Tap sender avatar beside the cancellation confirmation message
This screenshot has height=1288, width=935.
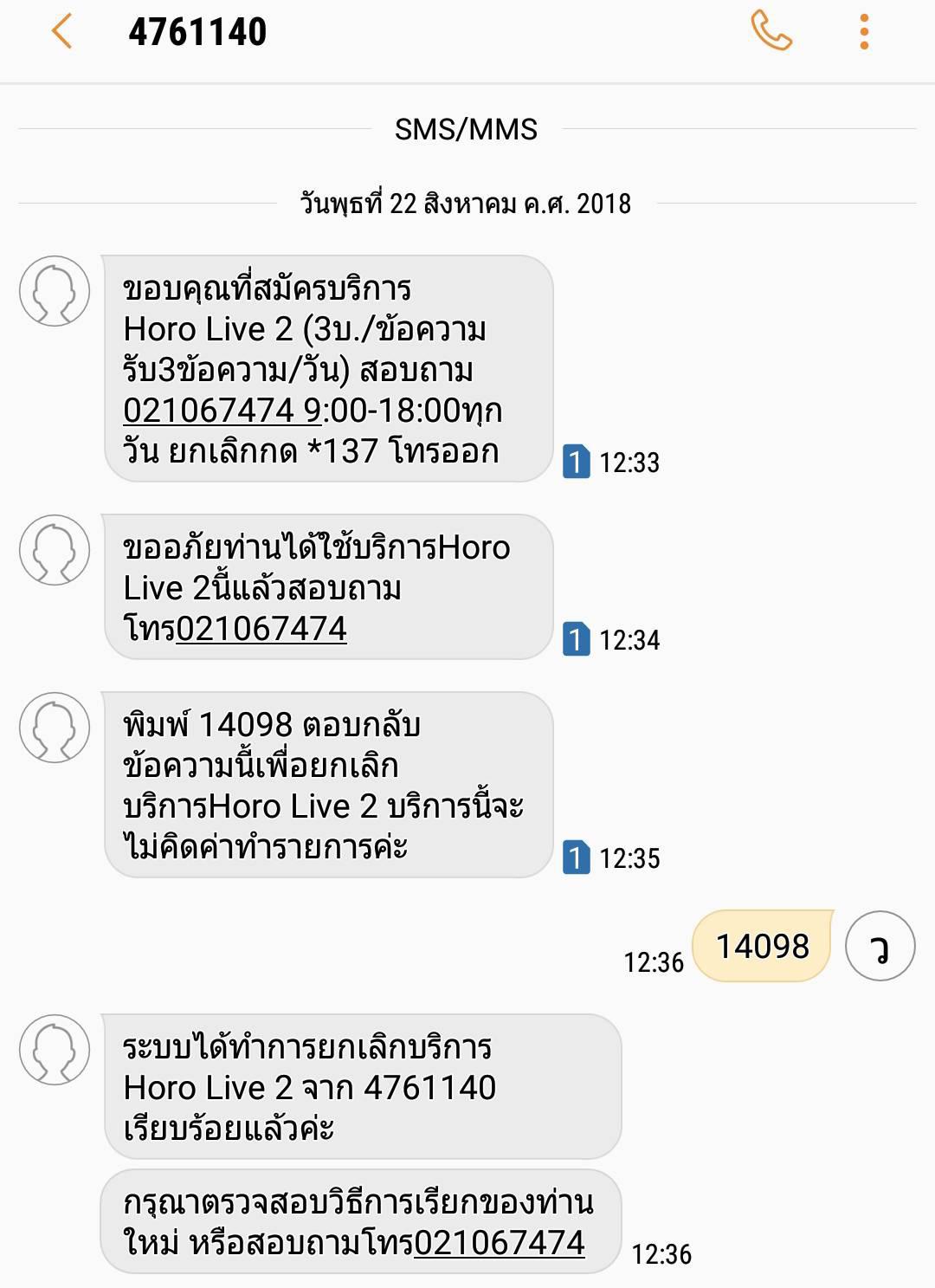point(55,1050)
